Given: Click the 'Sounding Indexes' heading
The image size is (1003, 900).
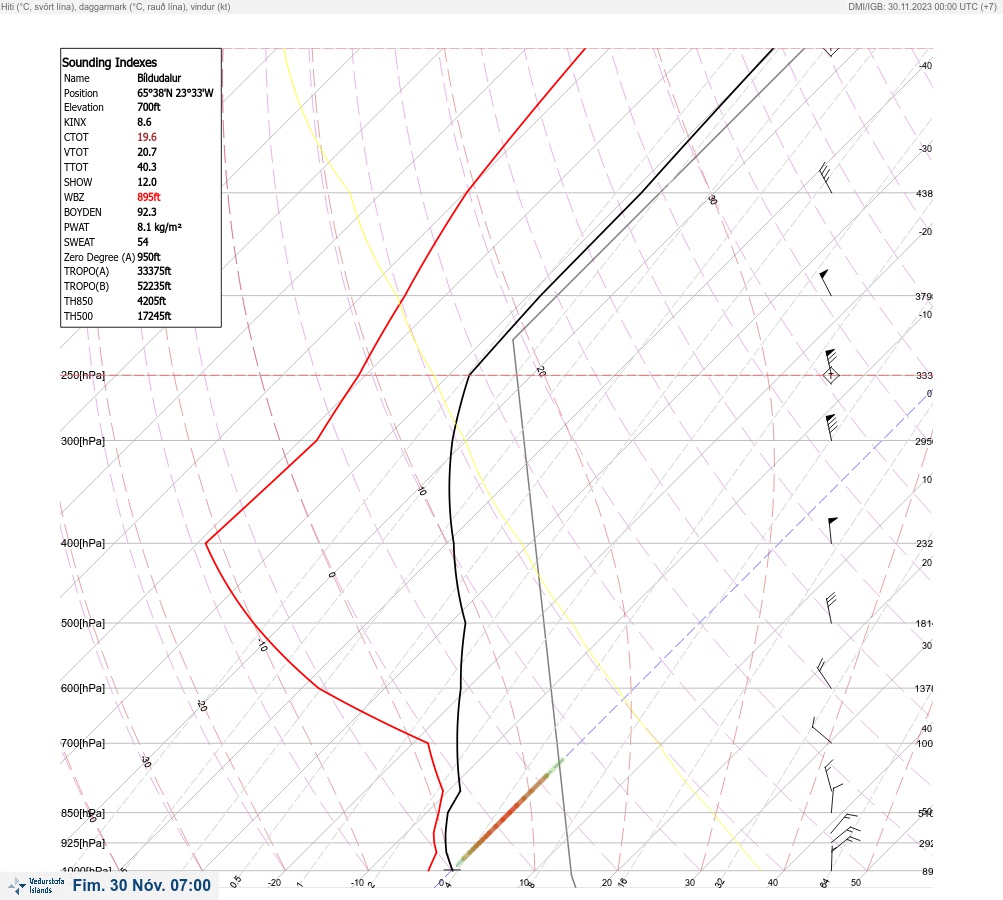Looking at the screenshot, I should pos(109,63).
